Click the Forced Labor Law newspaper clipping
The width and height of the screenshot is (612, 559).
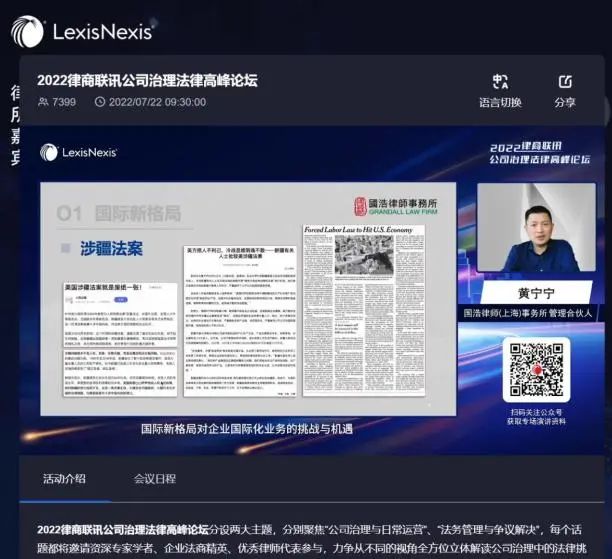point(364,310)
